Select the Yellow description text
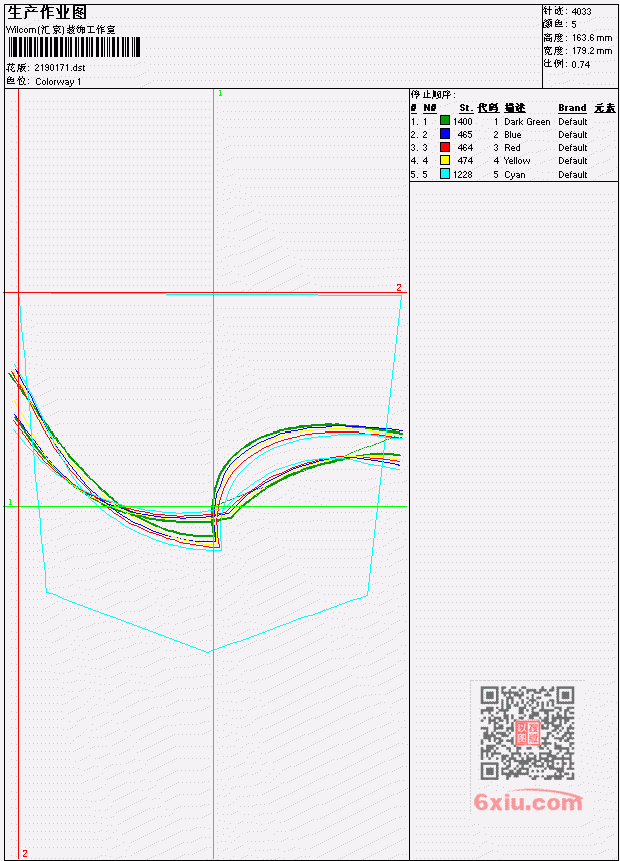The width and height of the screenshot is (620, 861). pos(517,161)
